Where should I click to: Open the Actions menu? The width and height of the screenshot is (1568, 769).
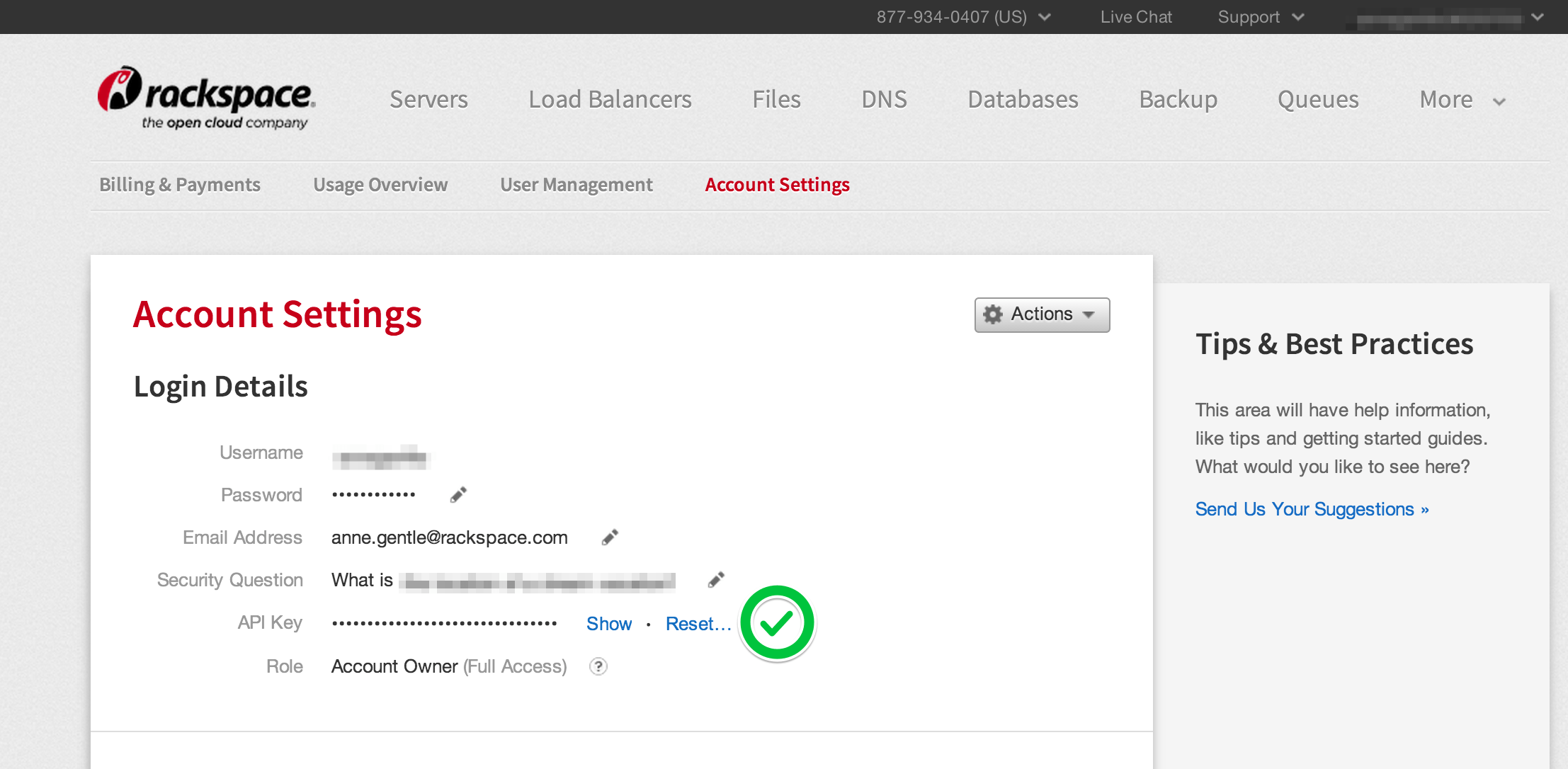[x=1041, y=314]
